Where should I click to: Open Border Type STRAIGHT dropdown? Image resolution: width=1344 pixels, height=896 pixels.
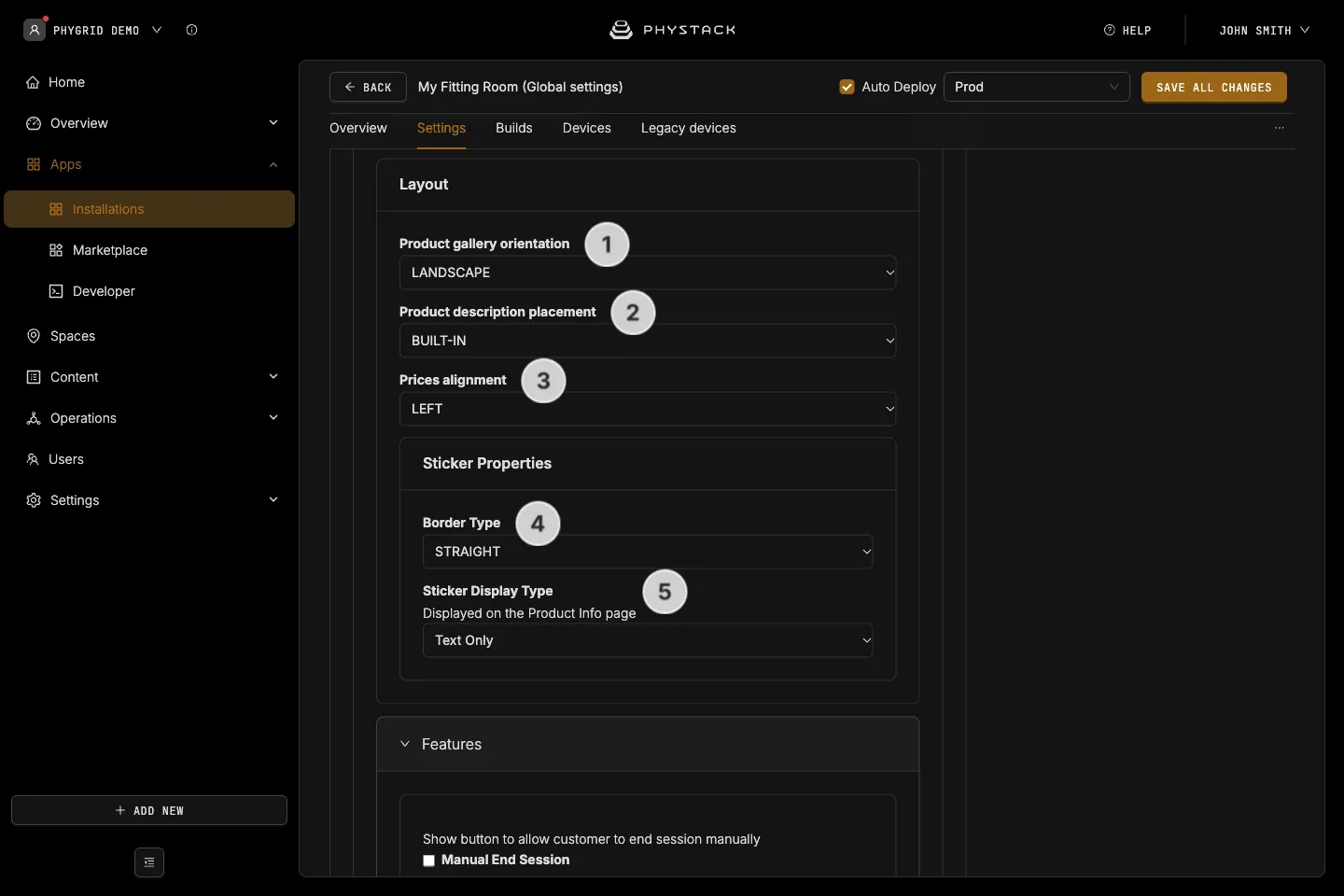pos(648,552)
